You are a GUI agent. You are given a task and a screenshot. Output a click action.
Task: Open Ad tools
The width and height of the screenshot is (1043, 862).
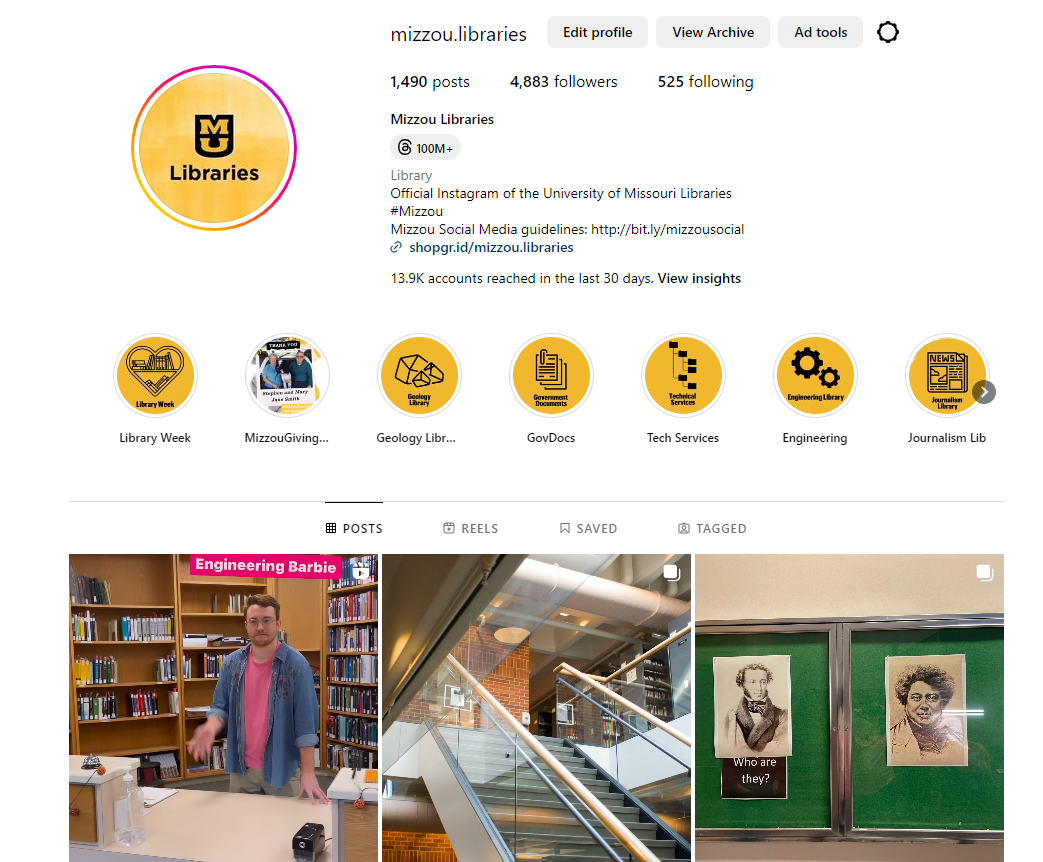[x=820, y=32]
